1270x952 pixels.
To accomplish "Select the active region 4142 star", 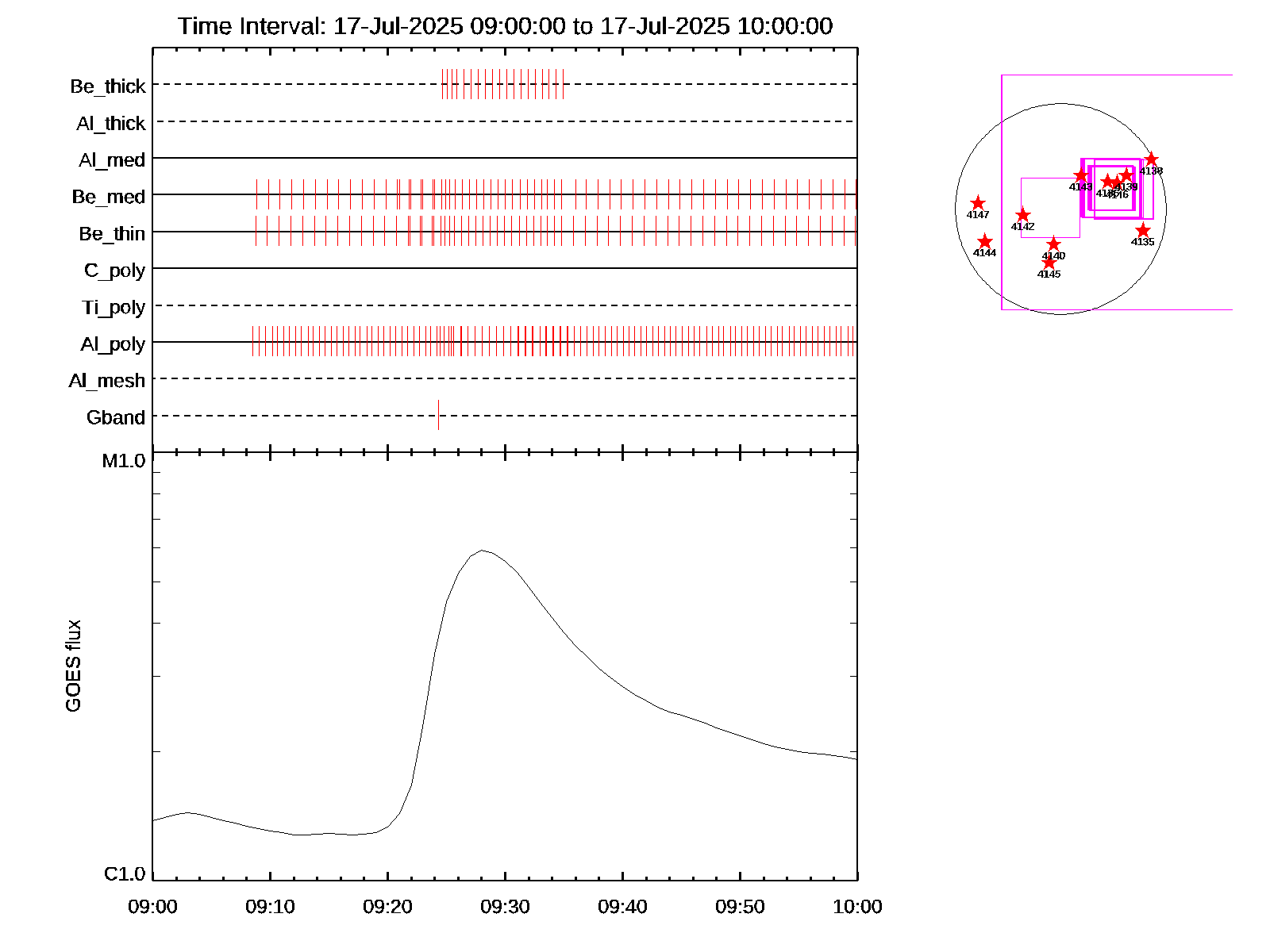I will tap(1022, 215).
